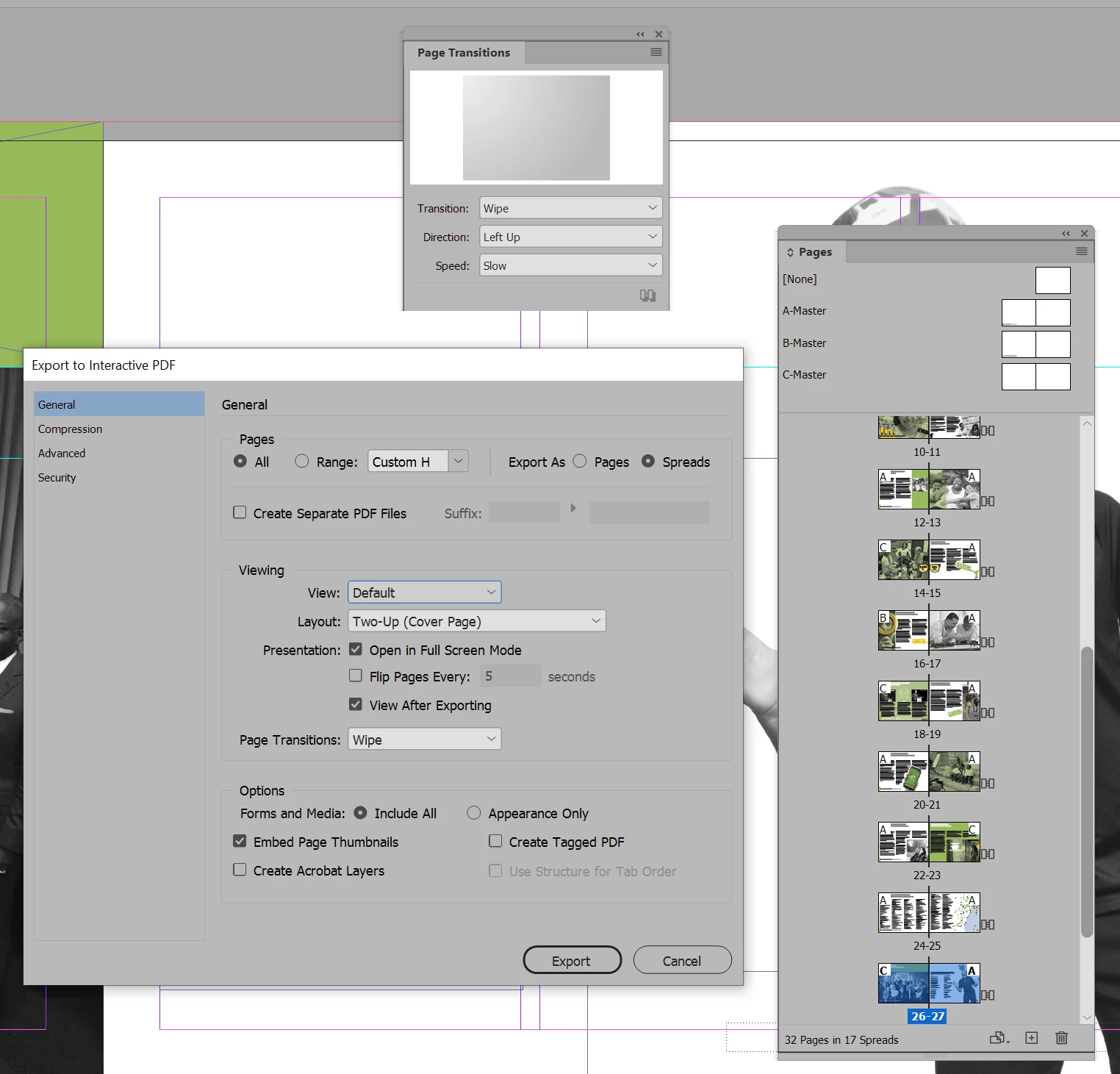Screen dimensions: 1120x1074
Task: Open Page Transitions panel menu
Action: click(x=656, y=52)
